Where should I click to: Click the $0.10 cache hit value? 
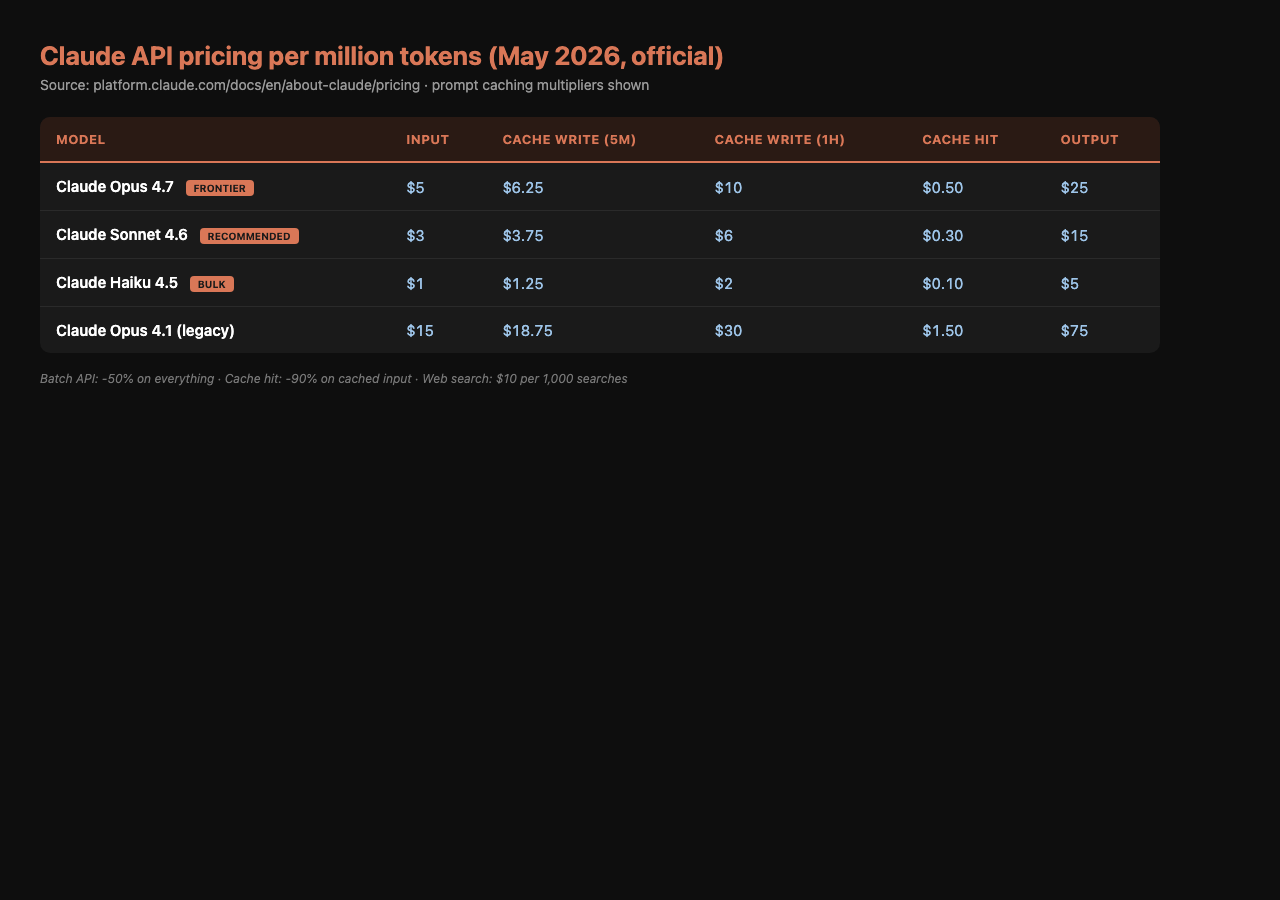(943, 283)
